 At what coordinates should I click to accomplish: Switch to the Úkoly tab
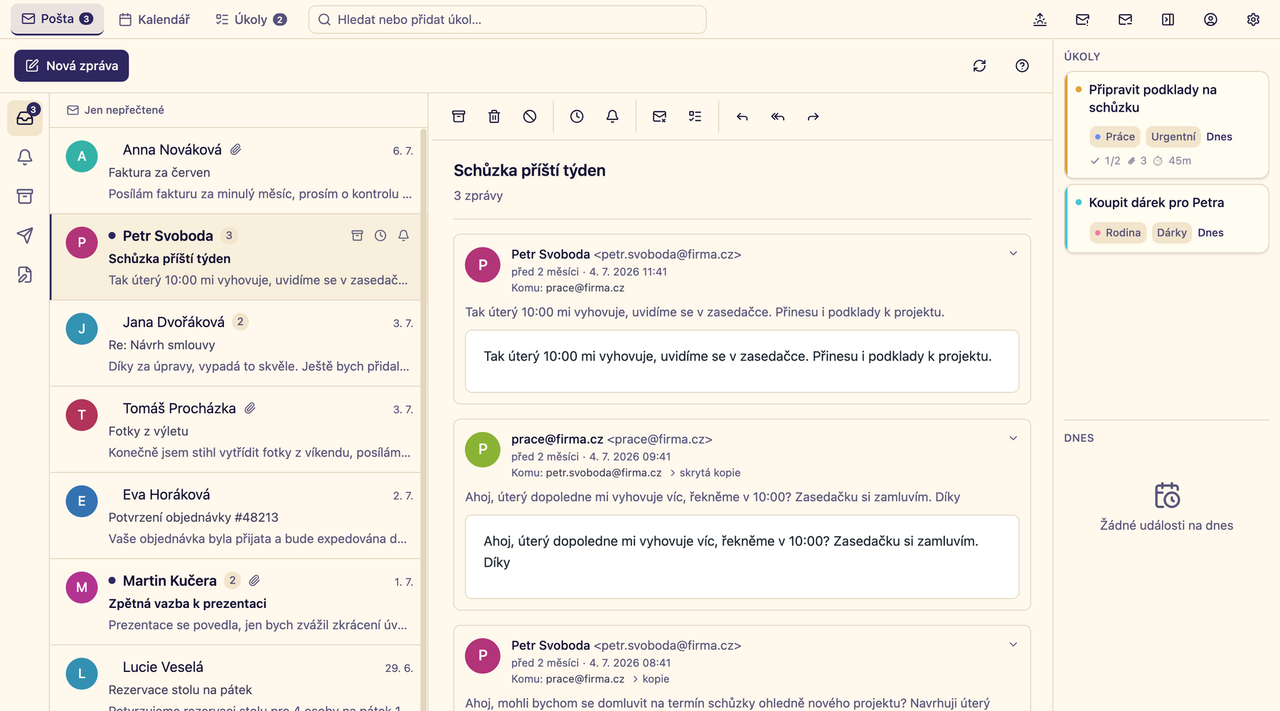[x=251, y=19]
